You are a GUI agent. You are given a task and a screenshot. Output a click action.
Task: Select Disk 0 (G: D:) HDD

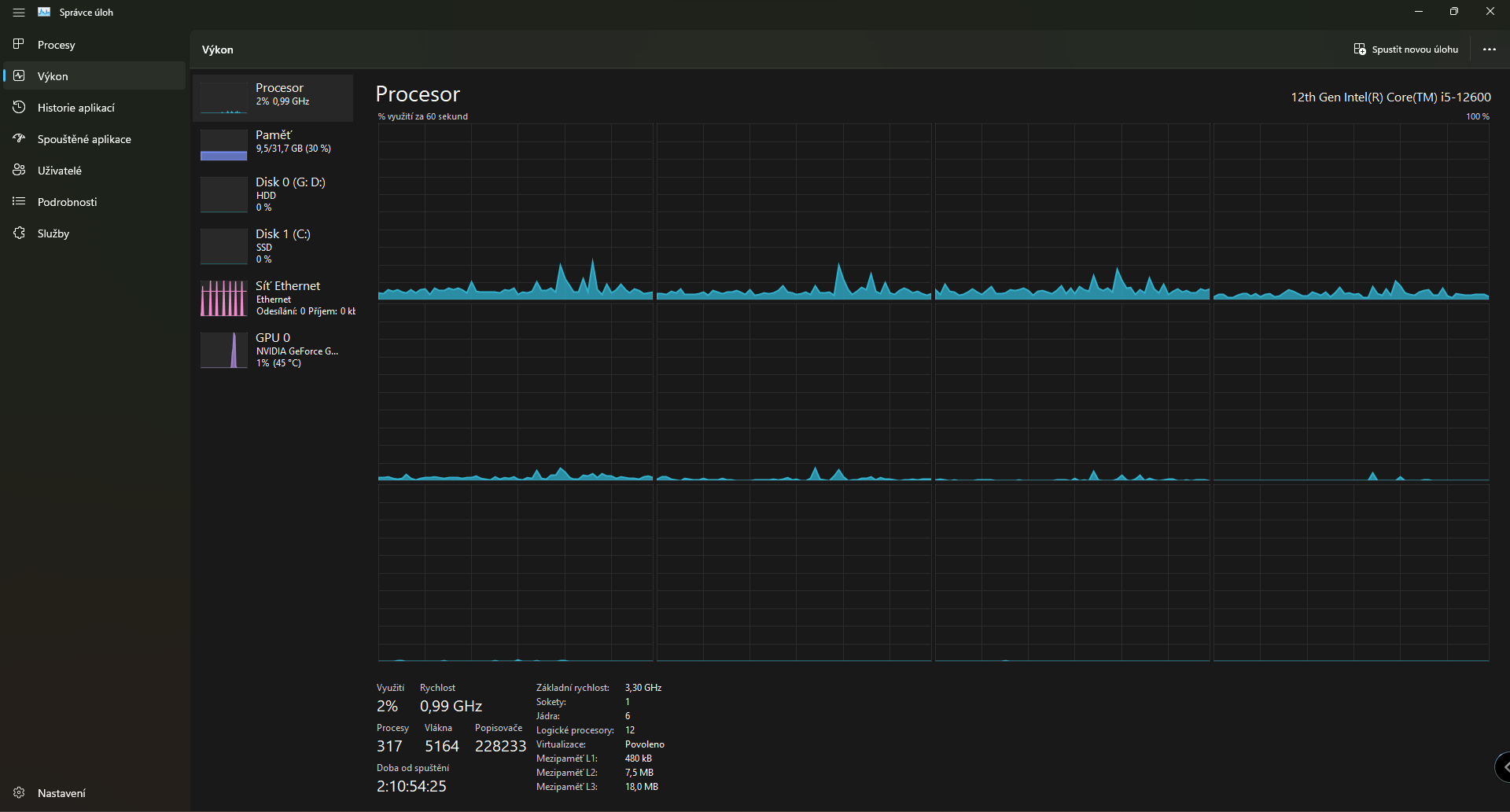coord(273,194)
